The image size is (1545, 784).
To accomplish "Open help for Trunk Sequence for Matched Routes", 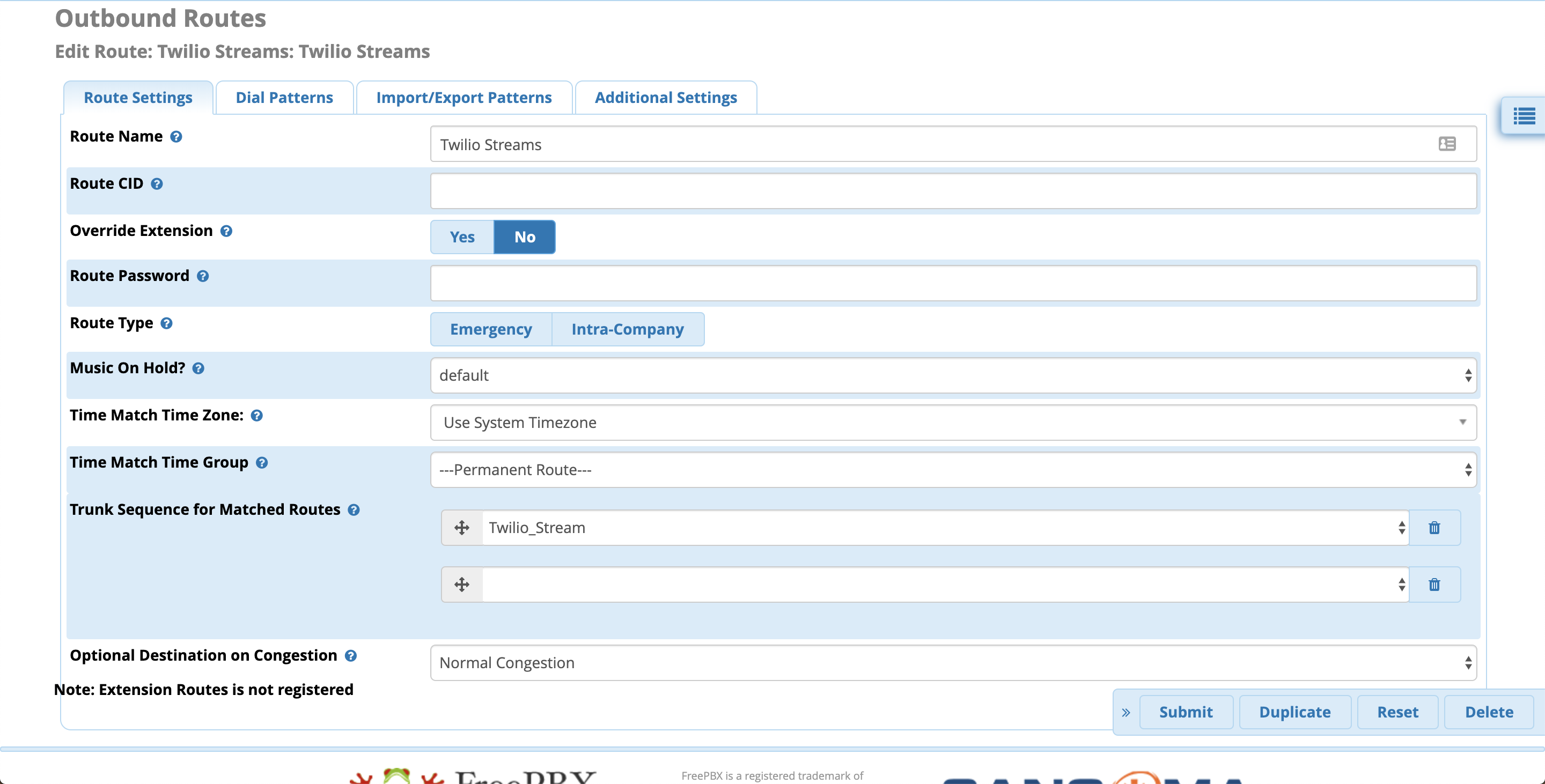I will pyautogui.click(x=354, y=510).
